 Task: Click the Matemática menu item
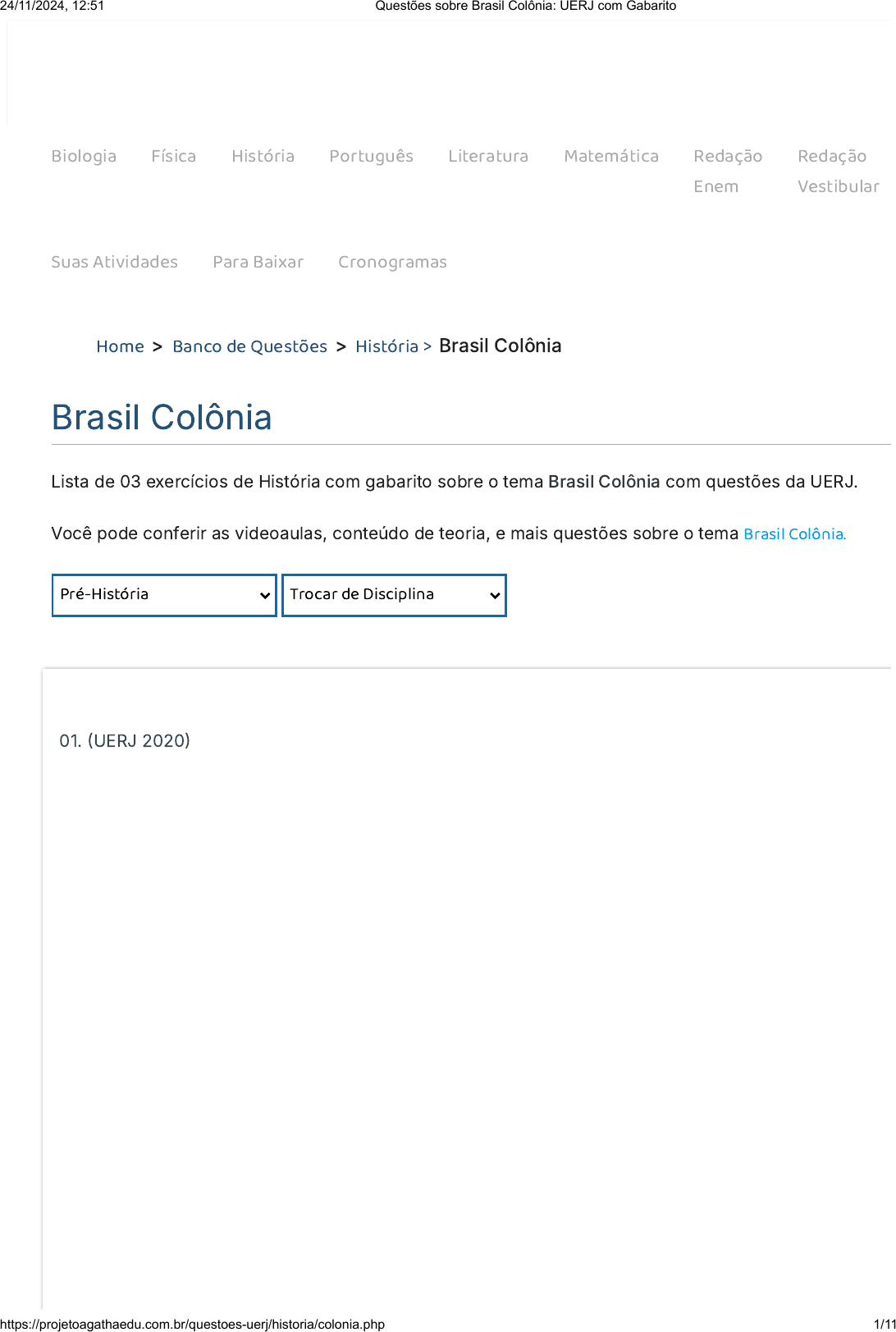click(611, 156)
